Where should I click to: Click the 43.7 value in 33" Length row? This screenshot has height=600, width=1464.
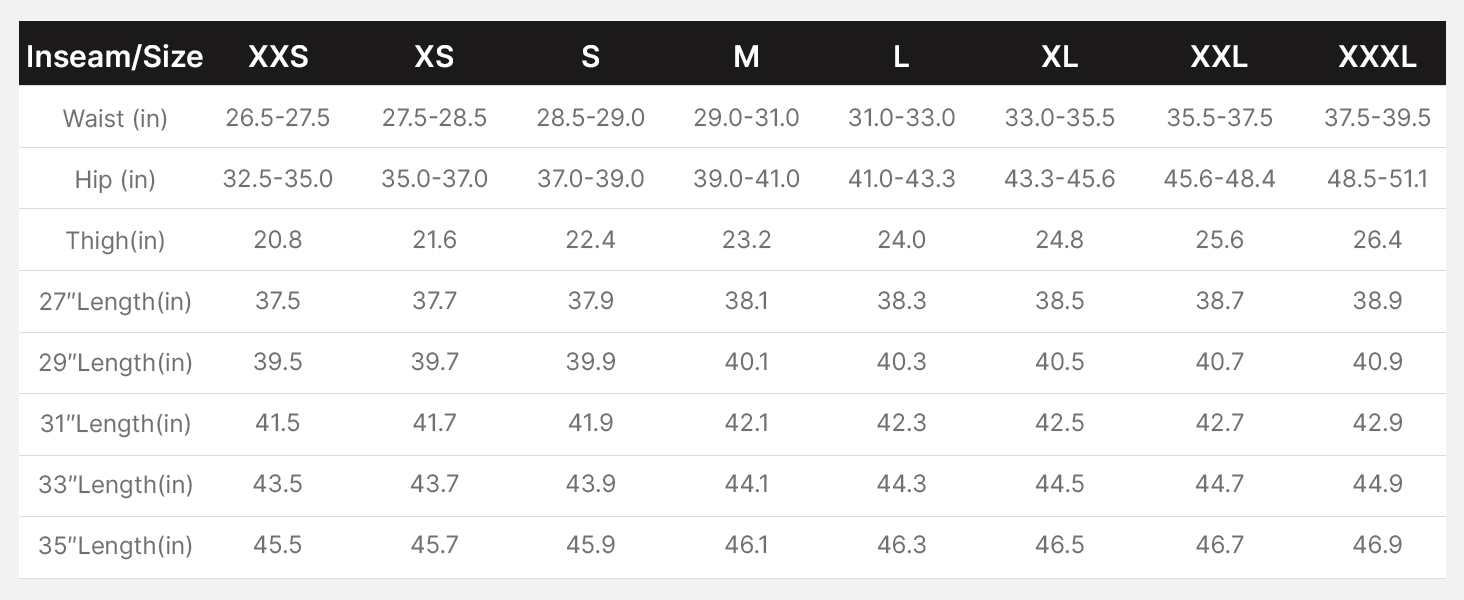[434, 484]
